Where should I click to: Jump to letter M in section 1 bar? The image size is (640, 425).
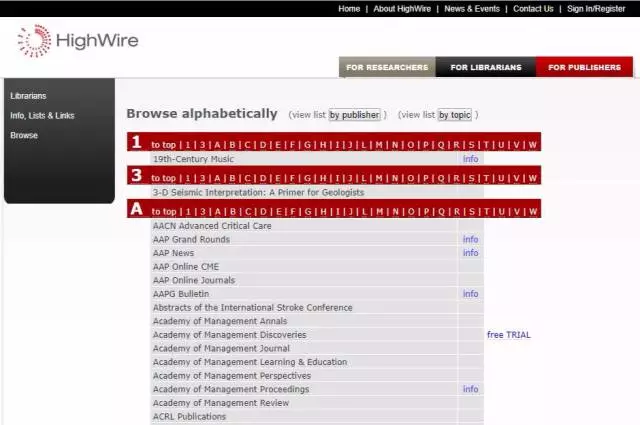[379, 145]
